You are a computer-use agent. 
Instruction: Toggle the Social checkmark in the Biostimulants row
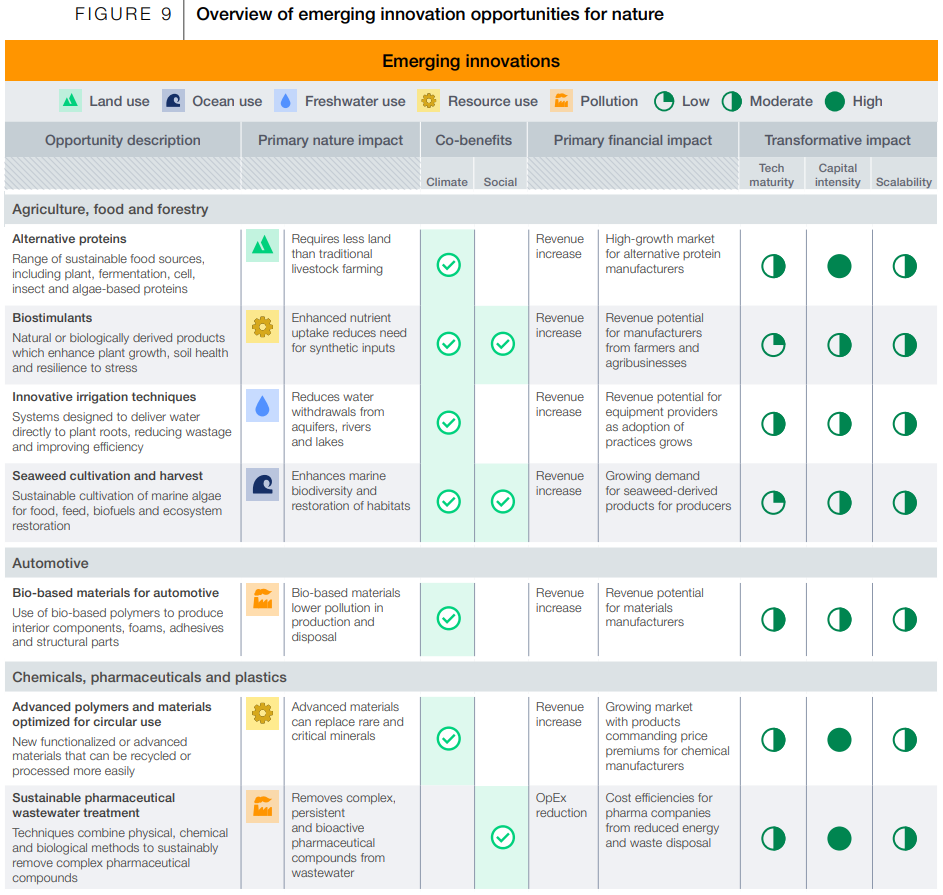(502, 344)
